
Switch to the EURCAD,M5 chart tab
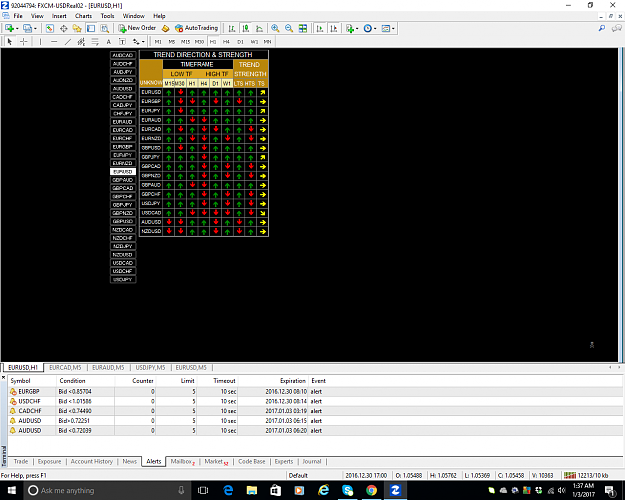[x=65, y=368]
